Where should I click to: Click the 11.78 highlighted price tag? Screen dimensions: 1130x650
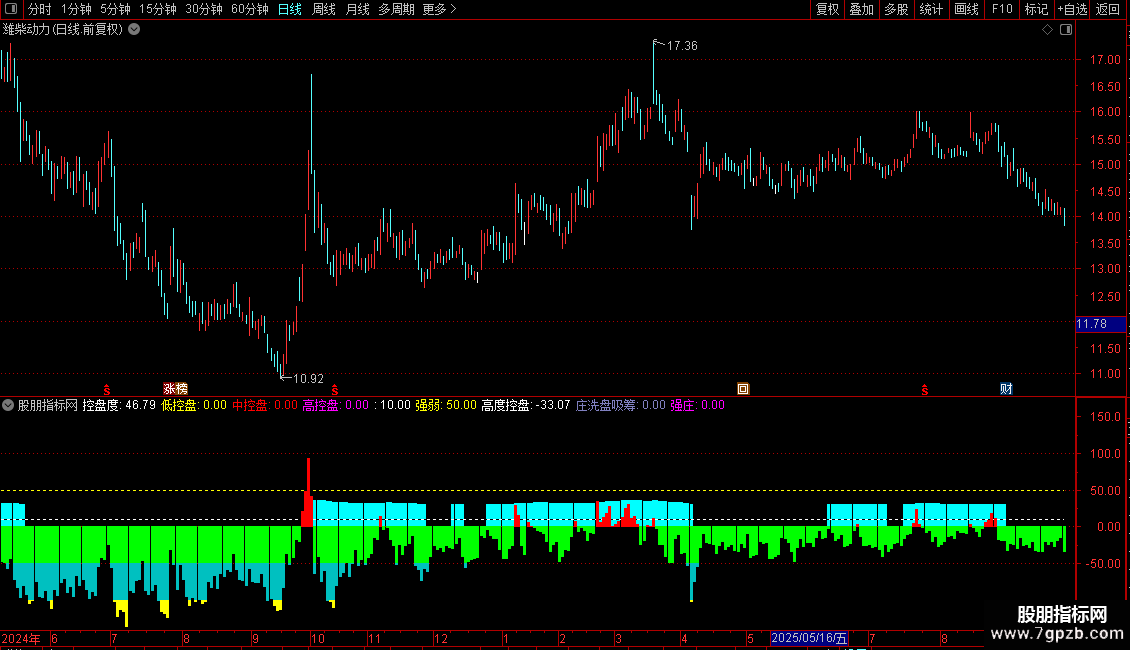(x=1100, y=324)
